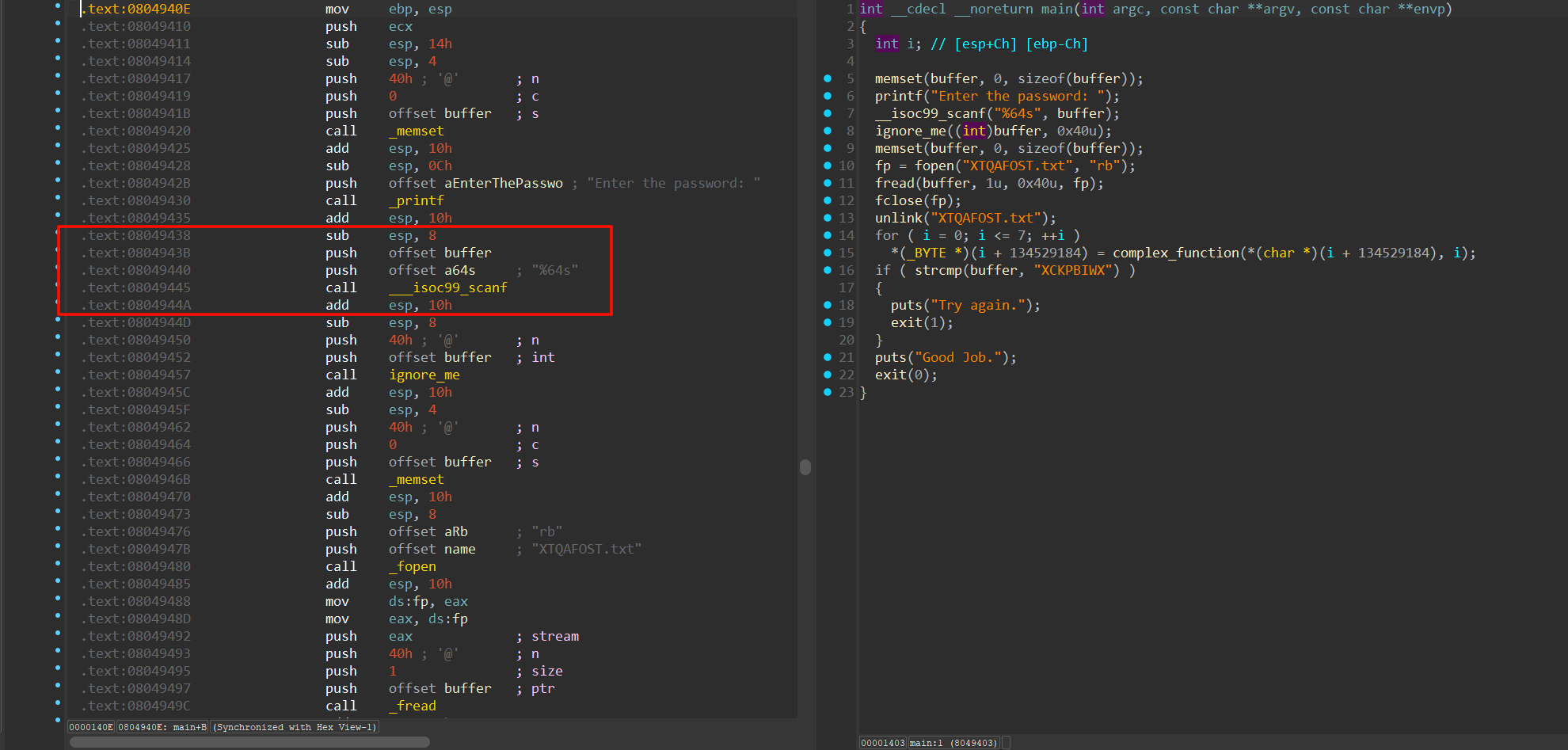The height and width of the screenshot is (750, 1568).
Task: Click the "Try again." string in pseudocode
Action: [978, 305]
